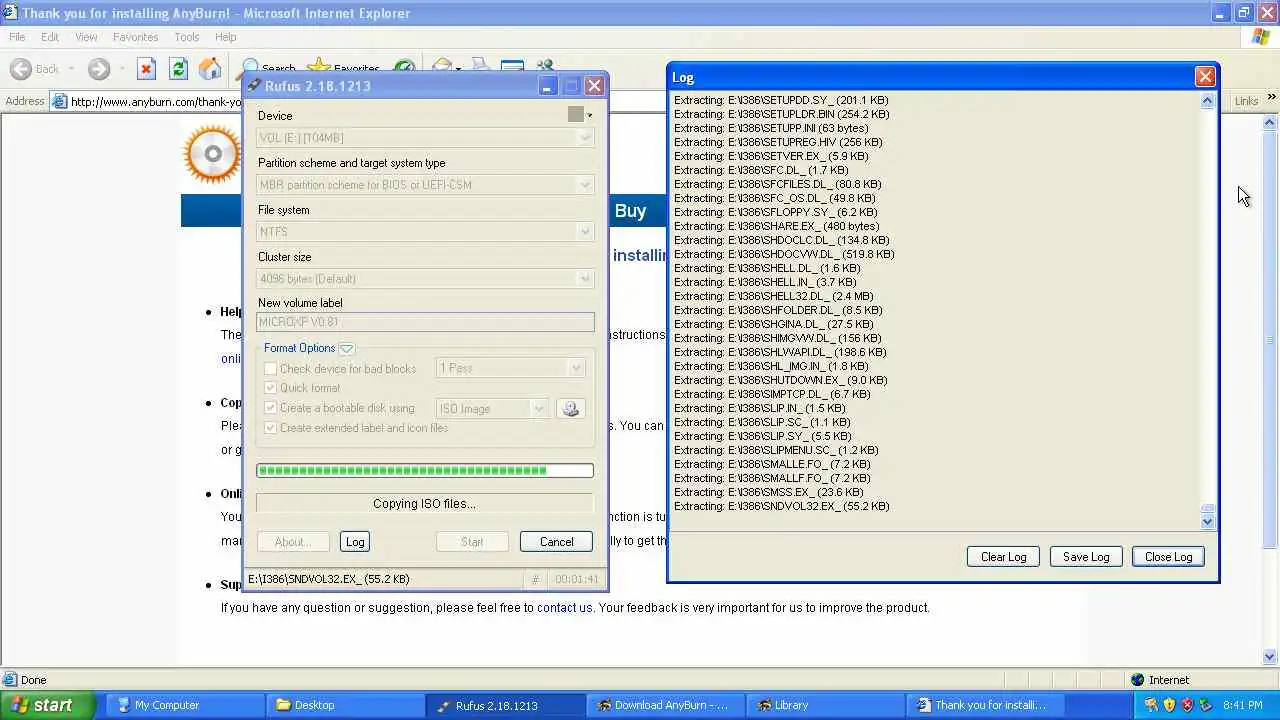Open the Back button history dropdown arrow
Viewport: 1280px width, 720px height.
(x=72, y=69)
